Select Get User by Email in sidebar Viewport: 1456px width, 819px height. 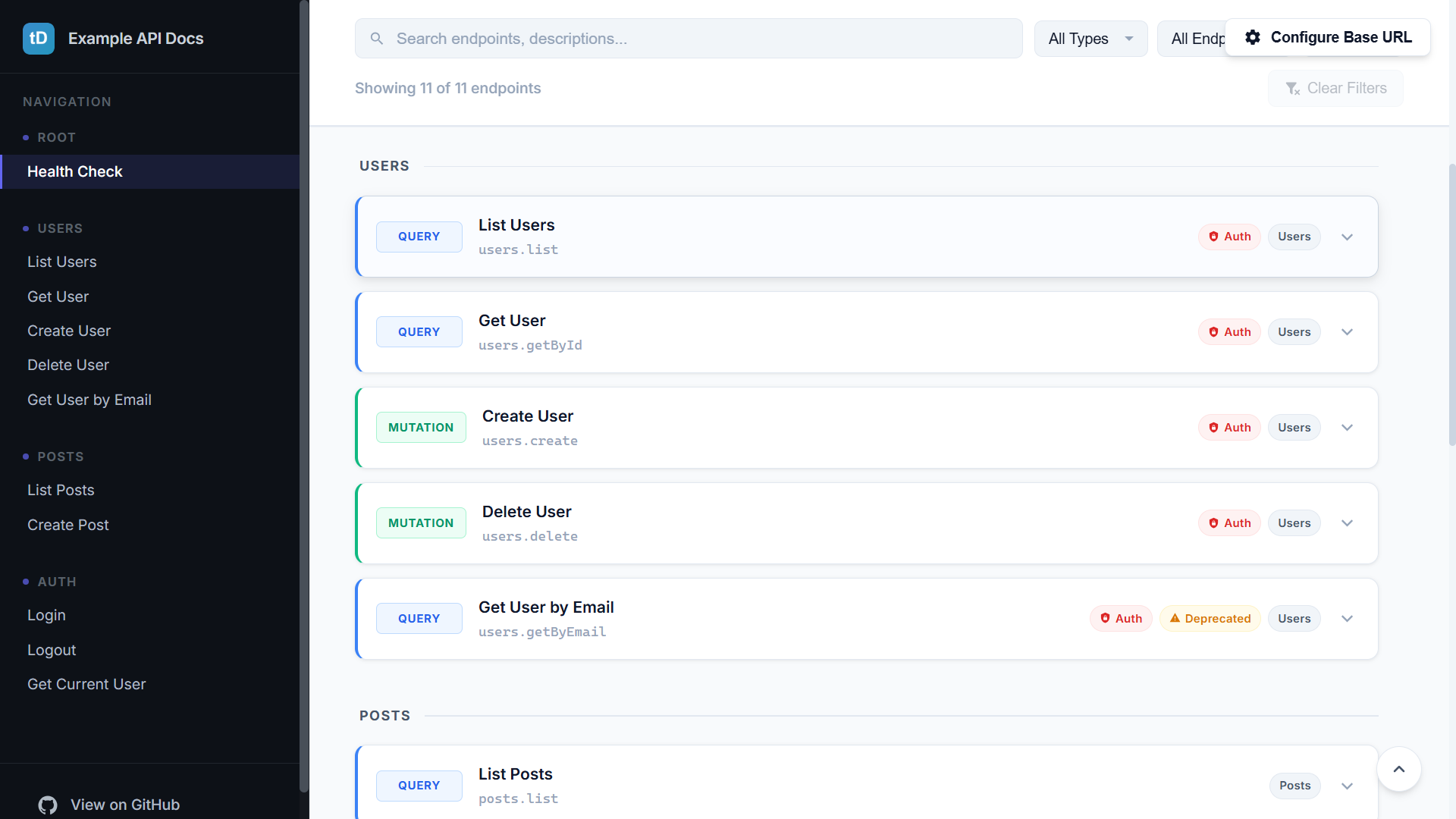pos(150,400)
